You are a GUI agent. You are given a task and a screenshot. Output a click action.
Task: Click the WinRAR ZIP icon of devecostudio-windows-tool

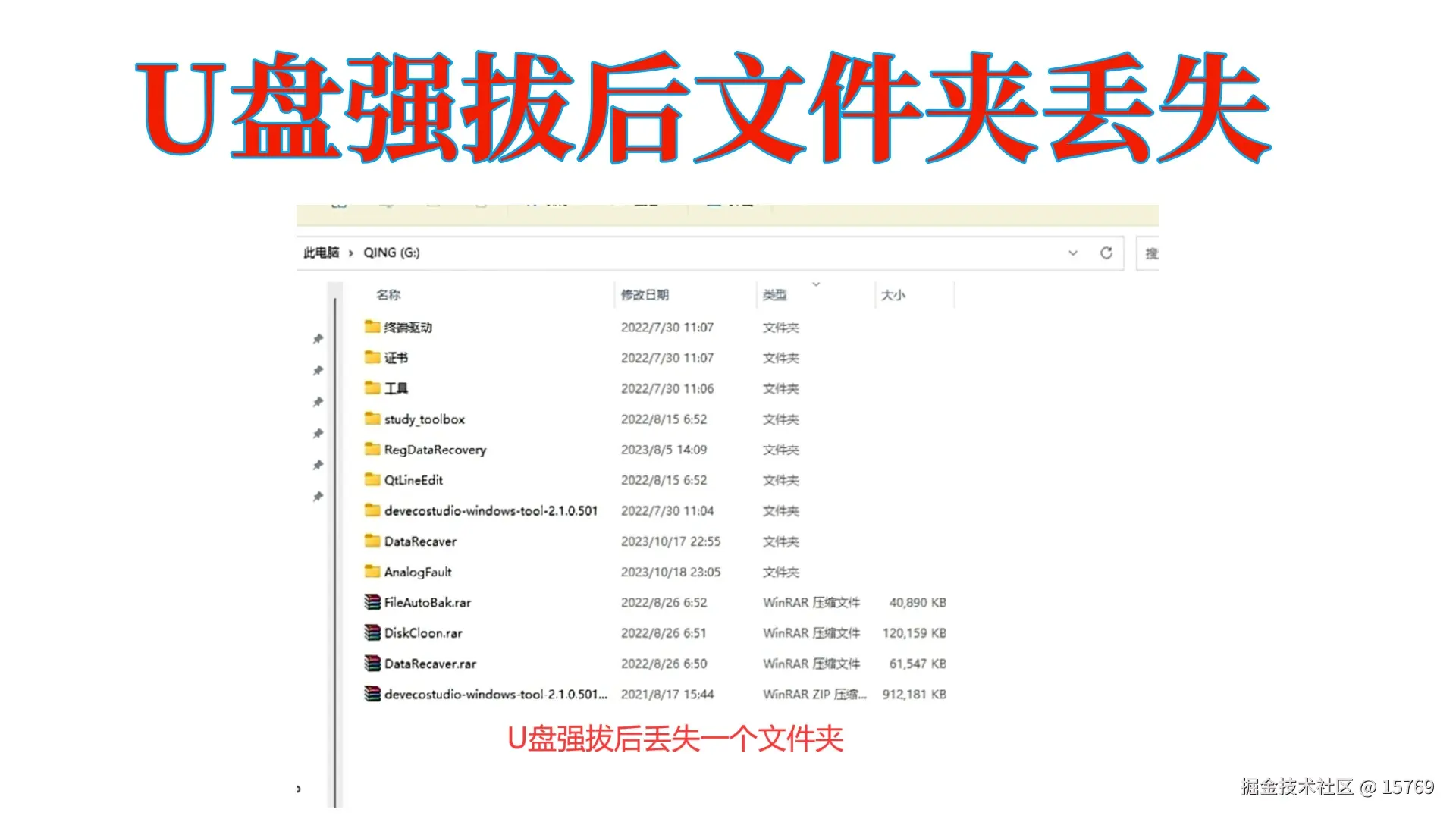coord(373,694)
